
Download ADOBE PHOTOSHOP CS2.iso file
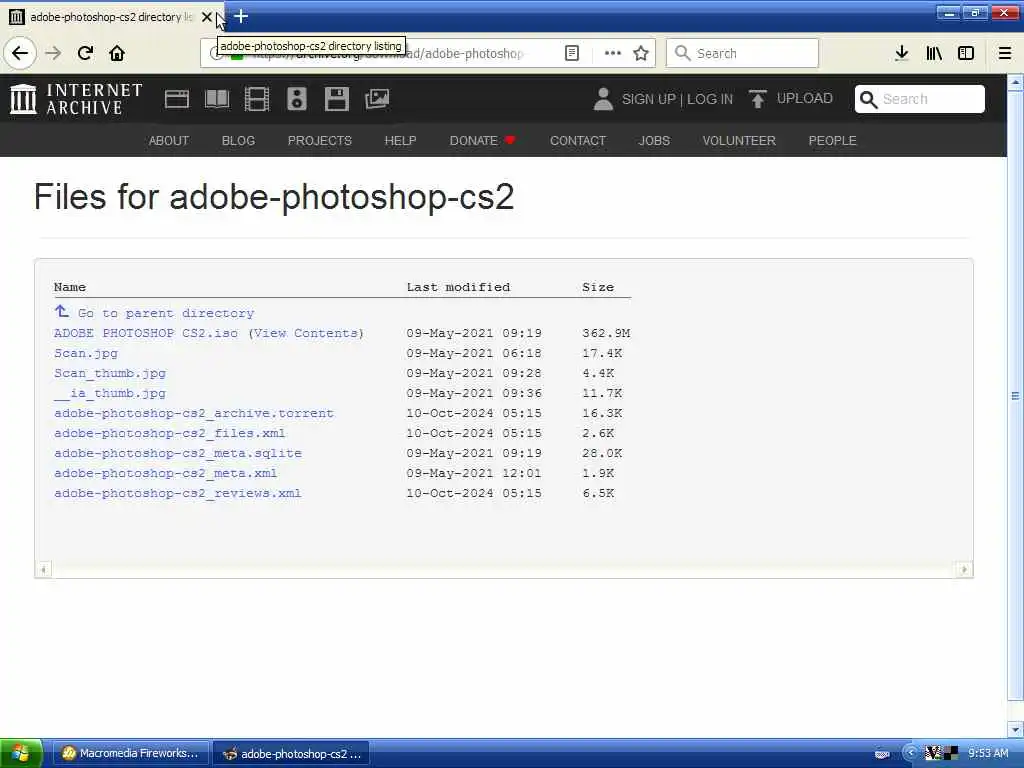click(146, 333)
